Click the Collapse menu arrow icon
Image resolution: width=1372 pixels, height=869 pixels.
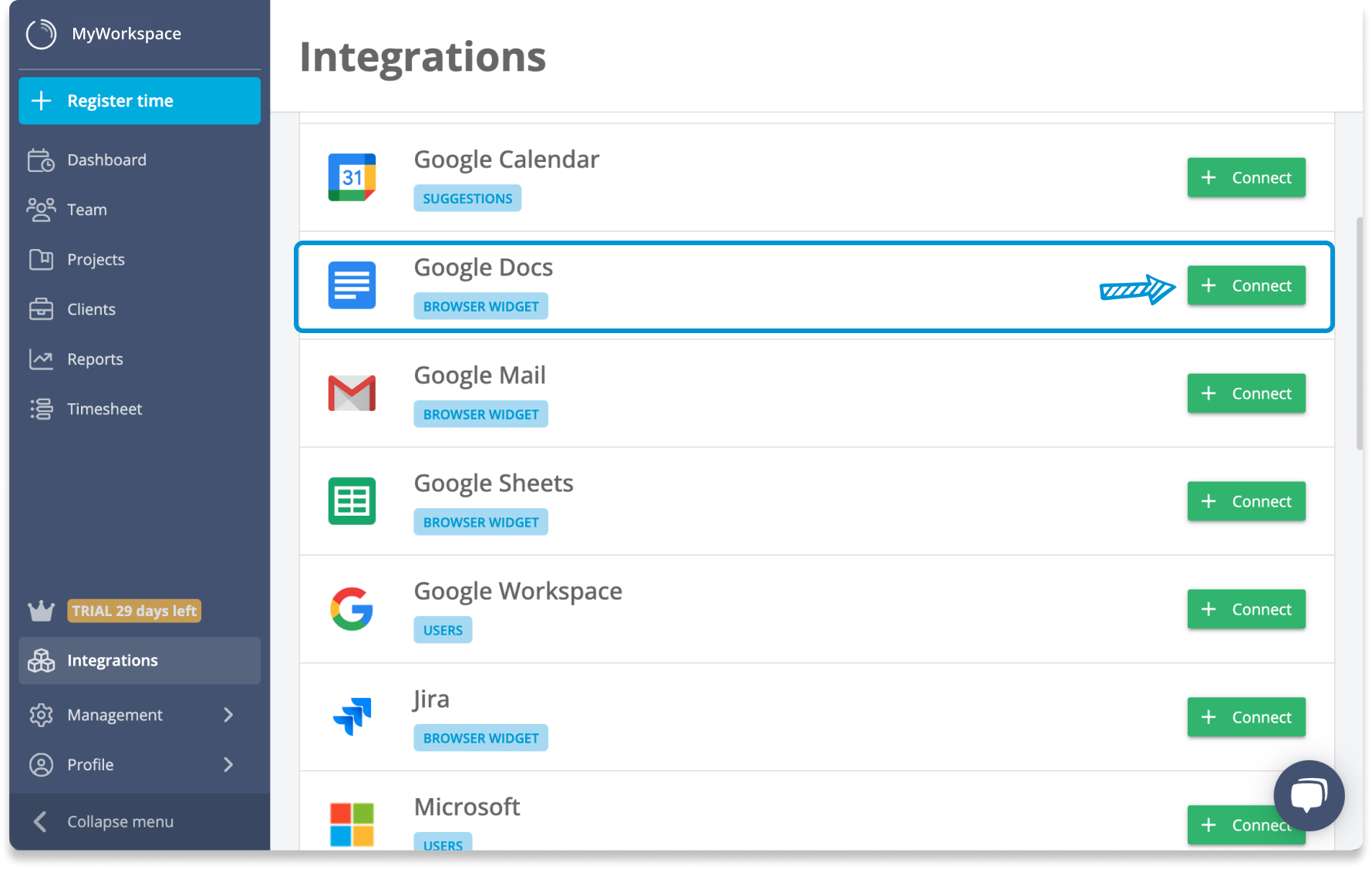tap(41, 822)
